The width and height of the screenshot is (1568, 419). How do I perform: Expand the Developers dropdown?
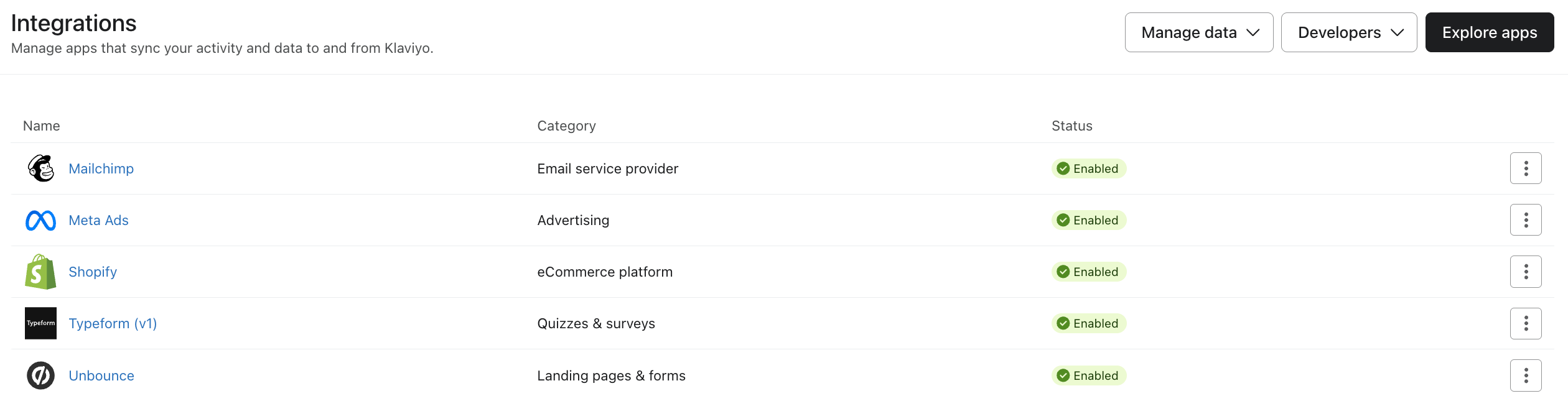tap(1348, 32)
